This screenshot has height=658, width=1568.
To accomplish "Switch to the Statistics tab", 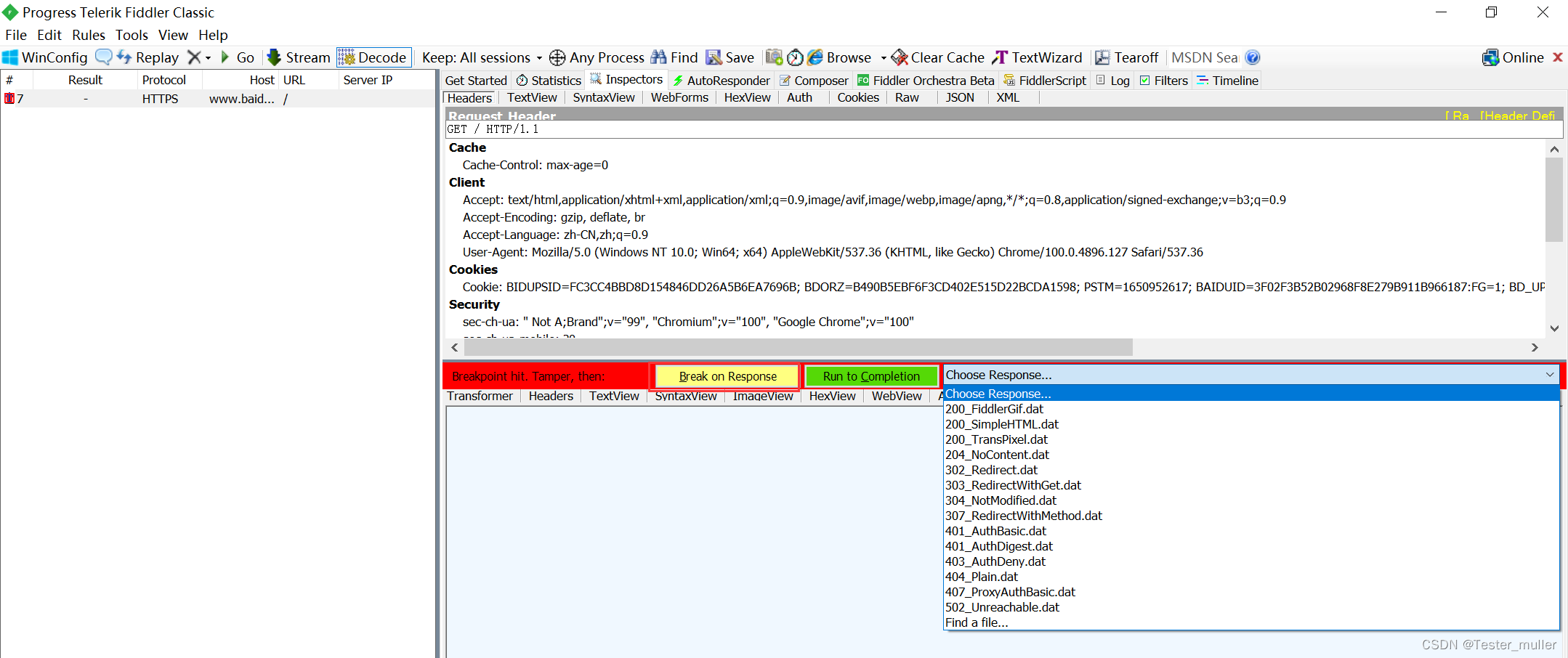I will 549,81.
